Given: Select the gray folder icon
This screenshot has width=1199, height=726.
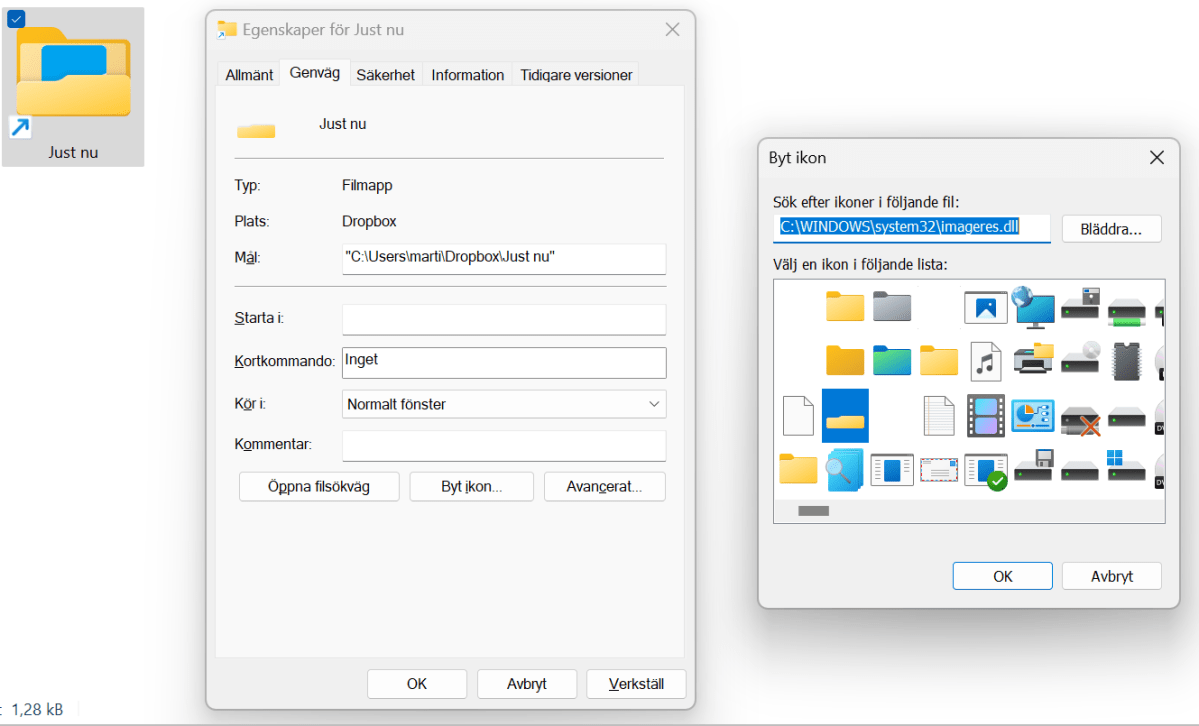Looking at the screenshot, I should pyautogui.click(x=890, y=306).
